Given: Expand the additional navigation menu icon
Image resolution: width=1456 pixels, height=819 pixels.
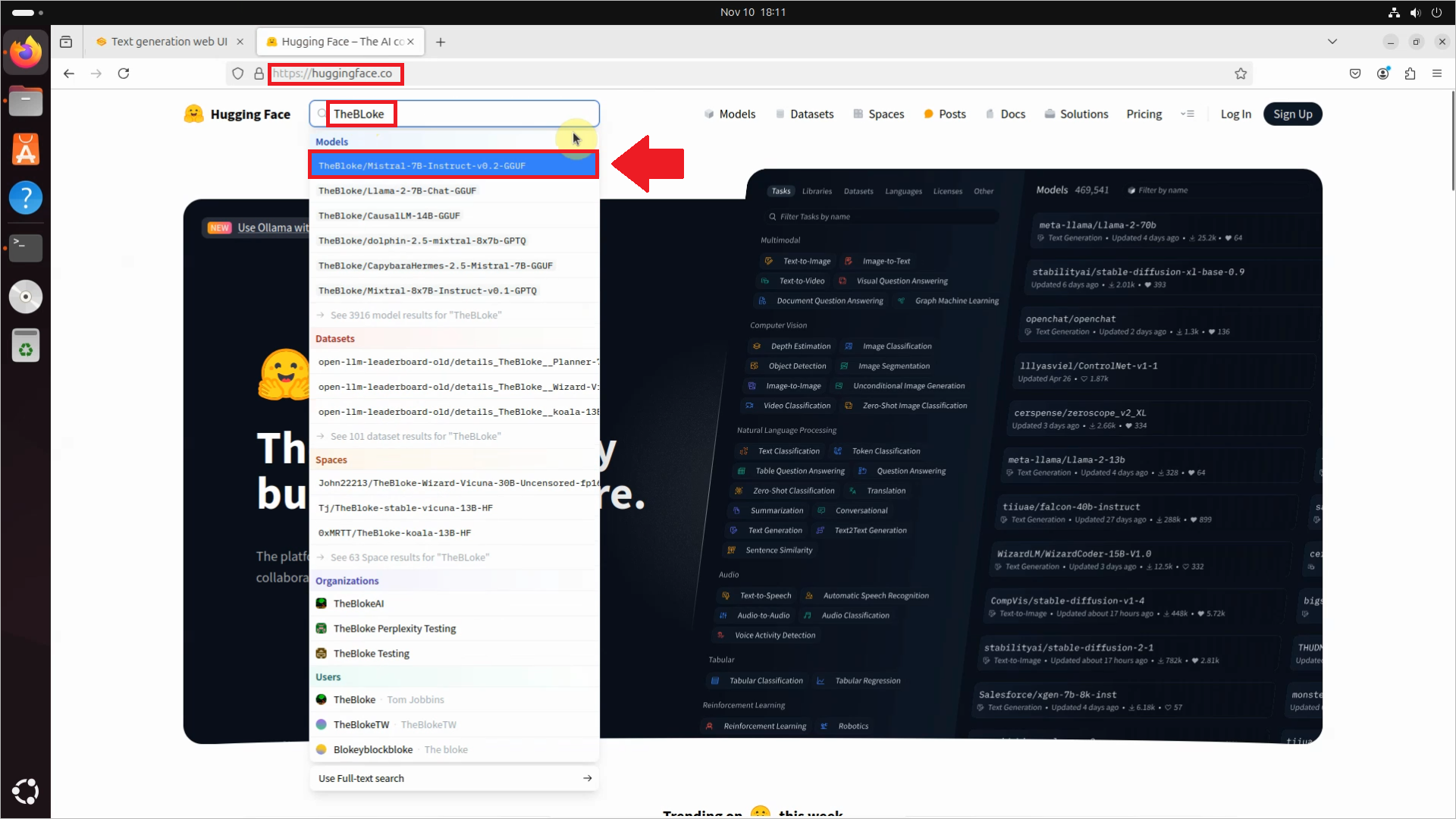Looking at the screenshot, I should (1188, 114).
